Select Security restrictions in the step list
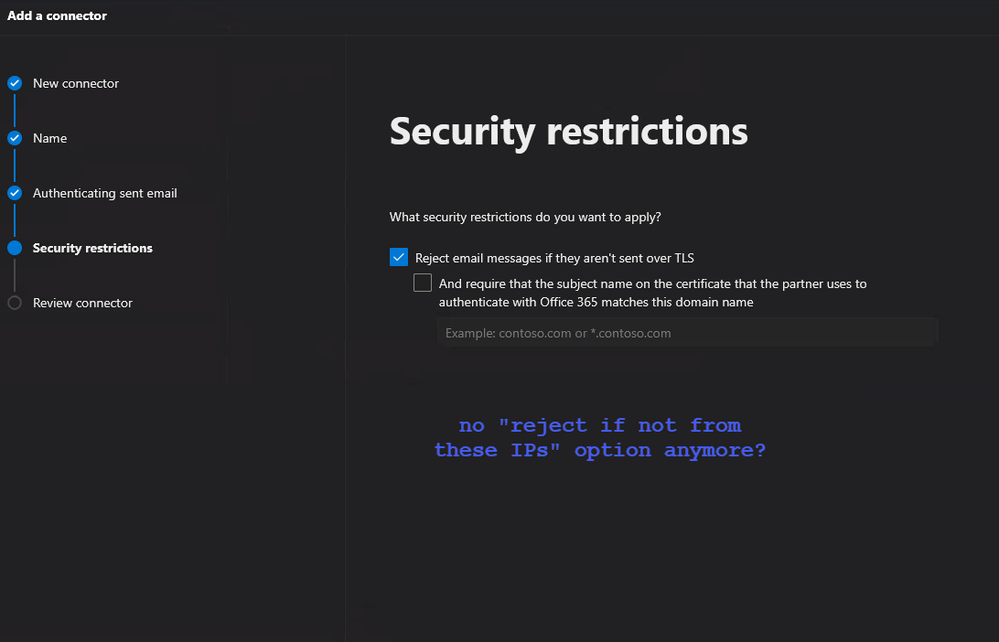This screenshot has height=642, width=999. tap(92, 248)
